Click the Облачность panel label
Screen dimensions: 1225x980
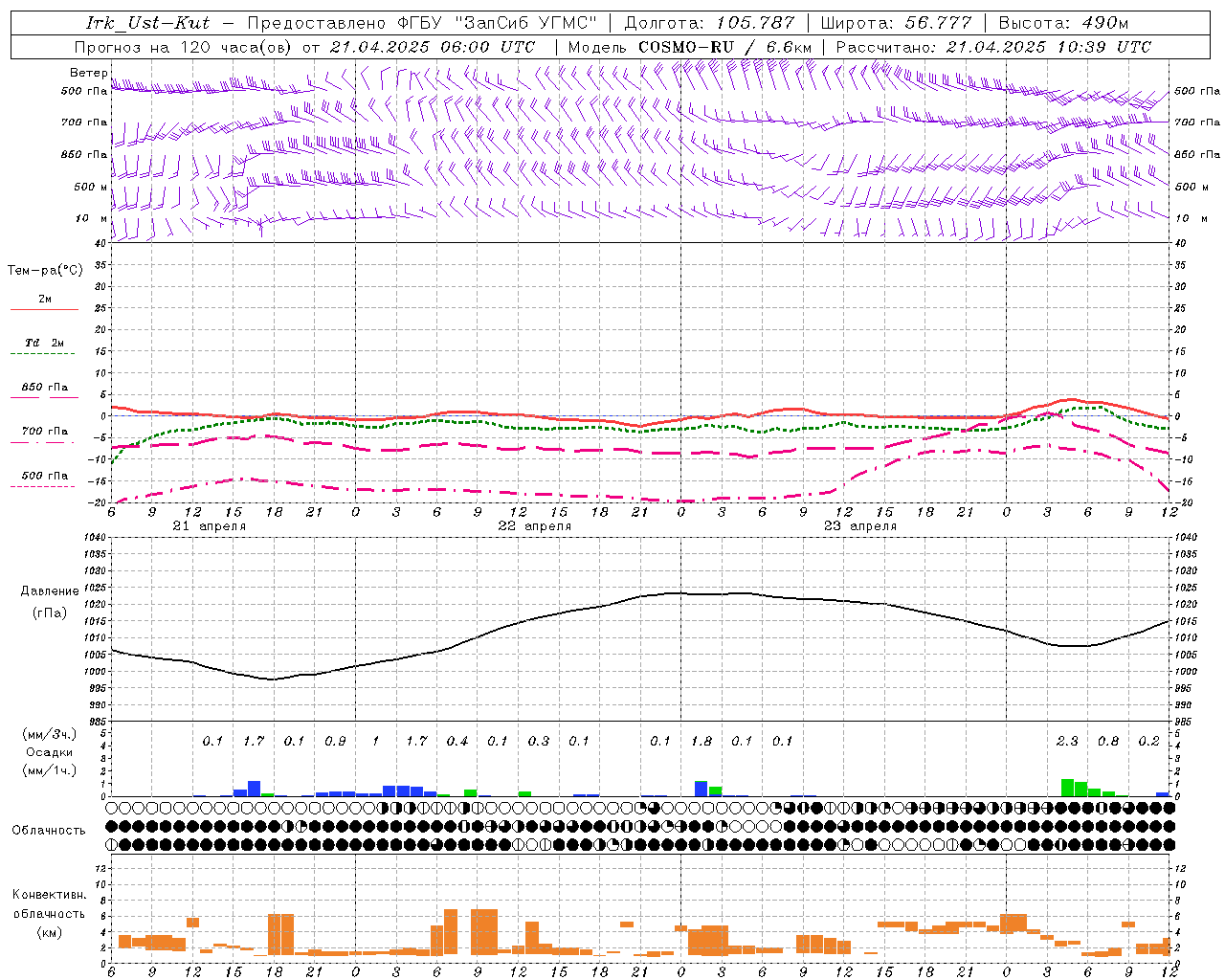(49, 830)
